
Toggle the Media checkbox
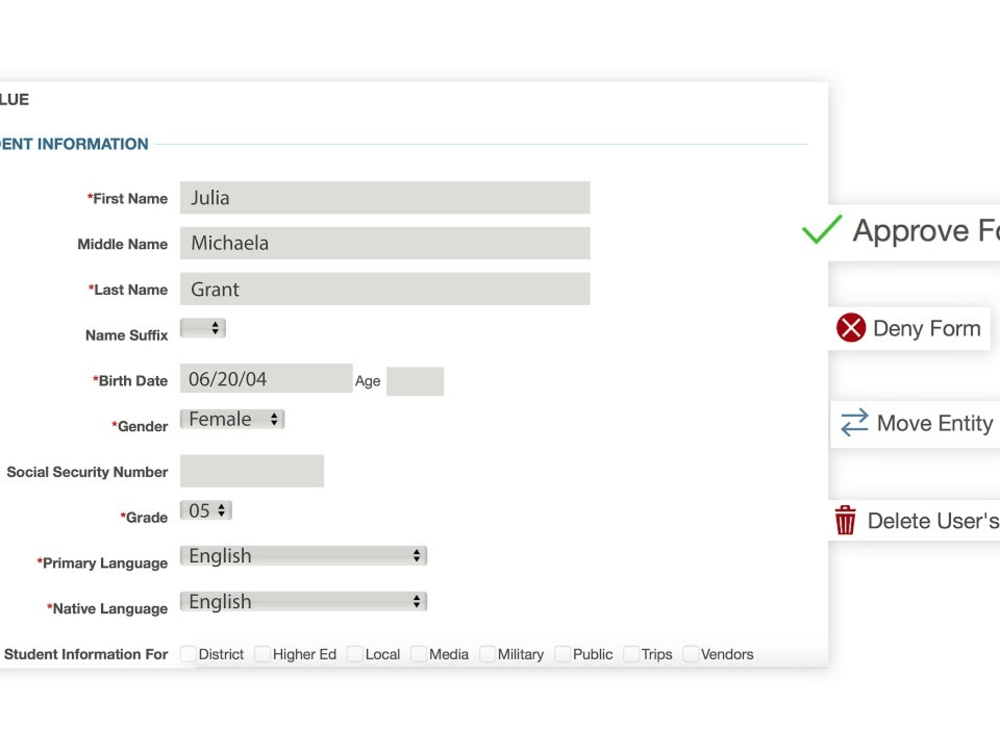point(418,654)
